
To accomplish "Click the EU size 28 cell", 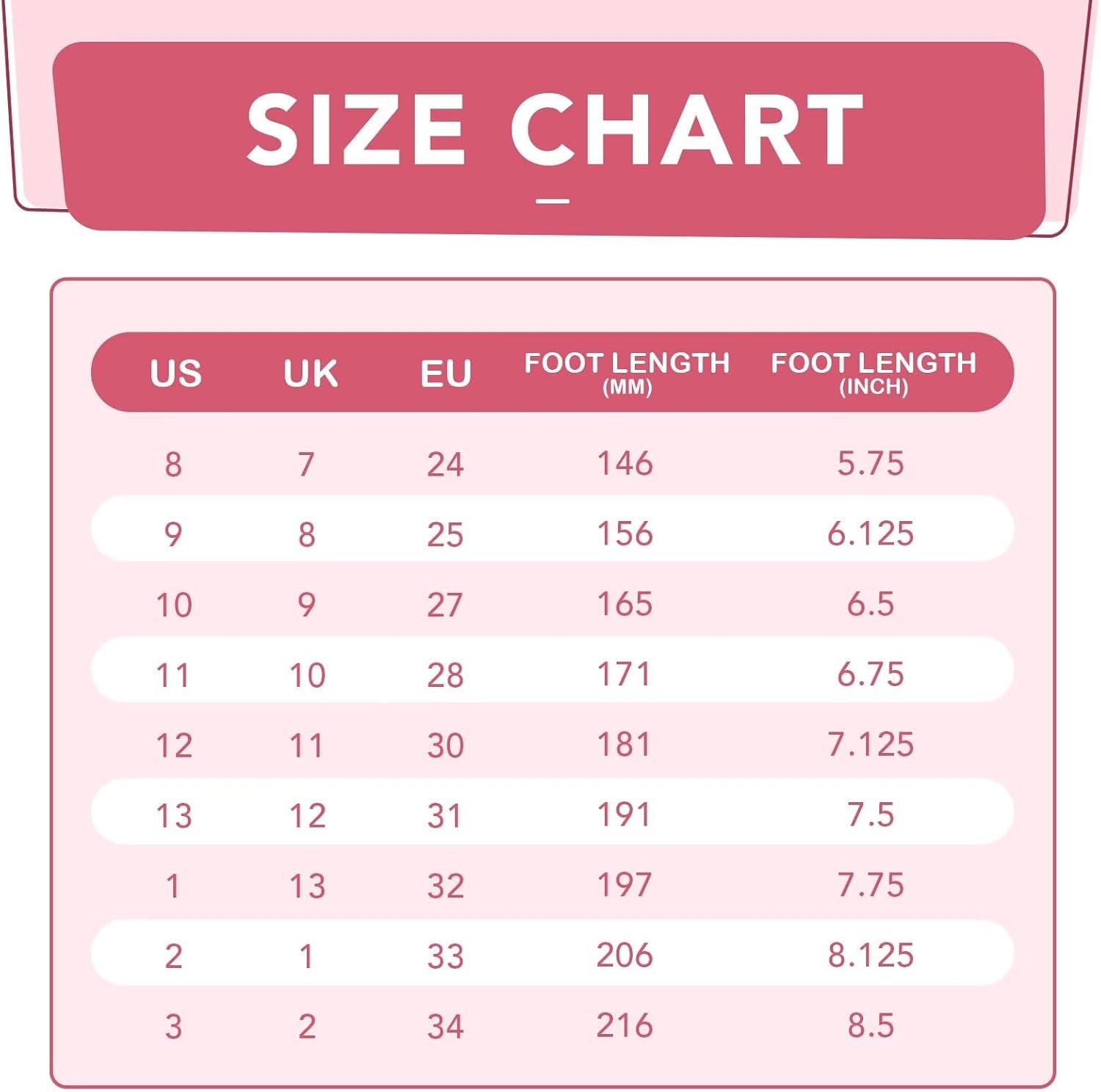I will pos(445,674).
